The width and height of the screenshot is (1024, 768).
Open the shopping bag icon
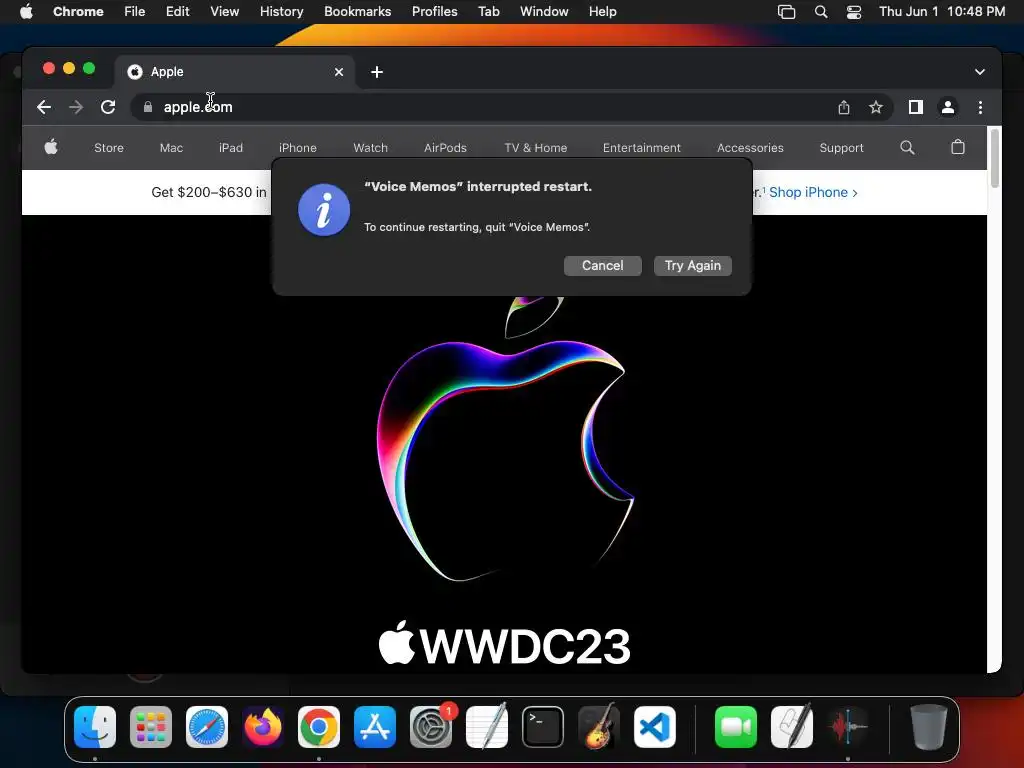click(957, 147)
